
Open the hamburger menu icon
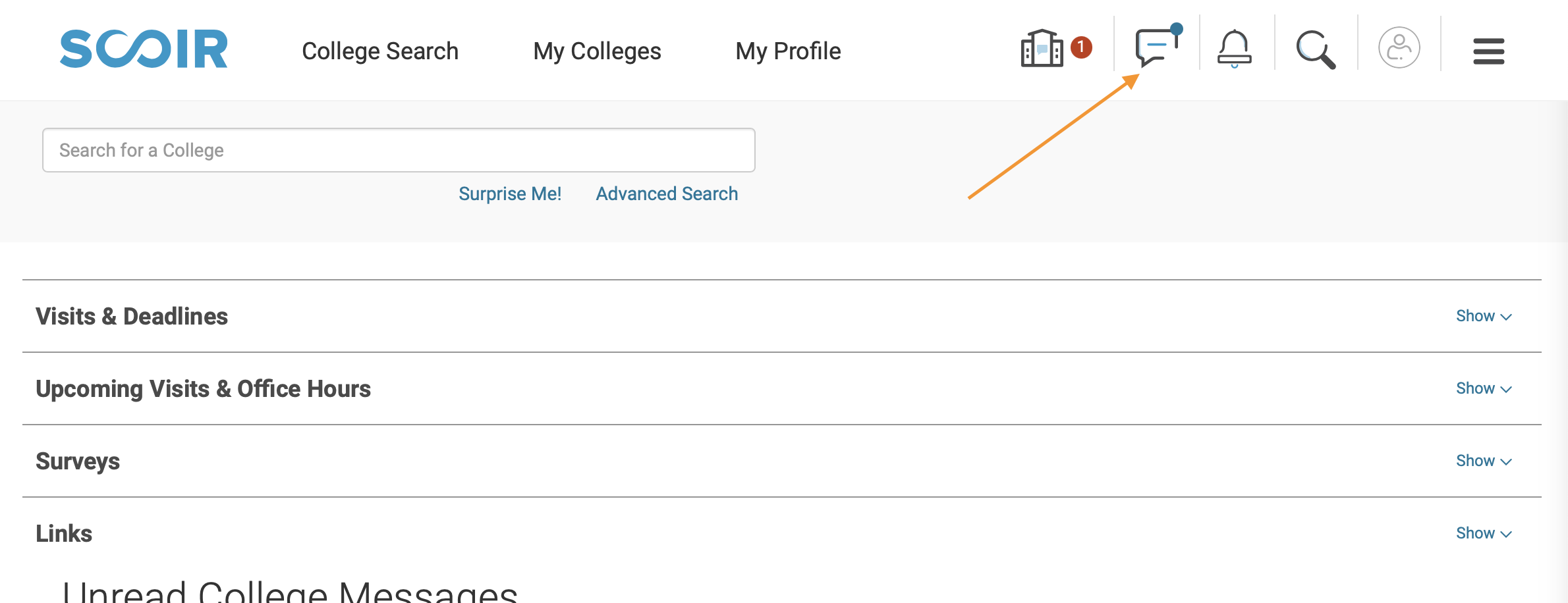1488,51
